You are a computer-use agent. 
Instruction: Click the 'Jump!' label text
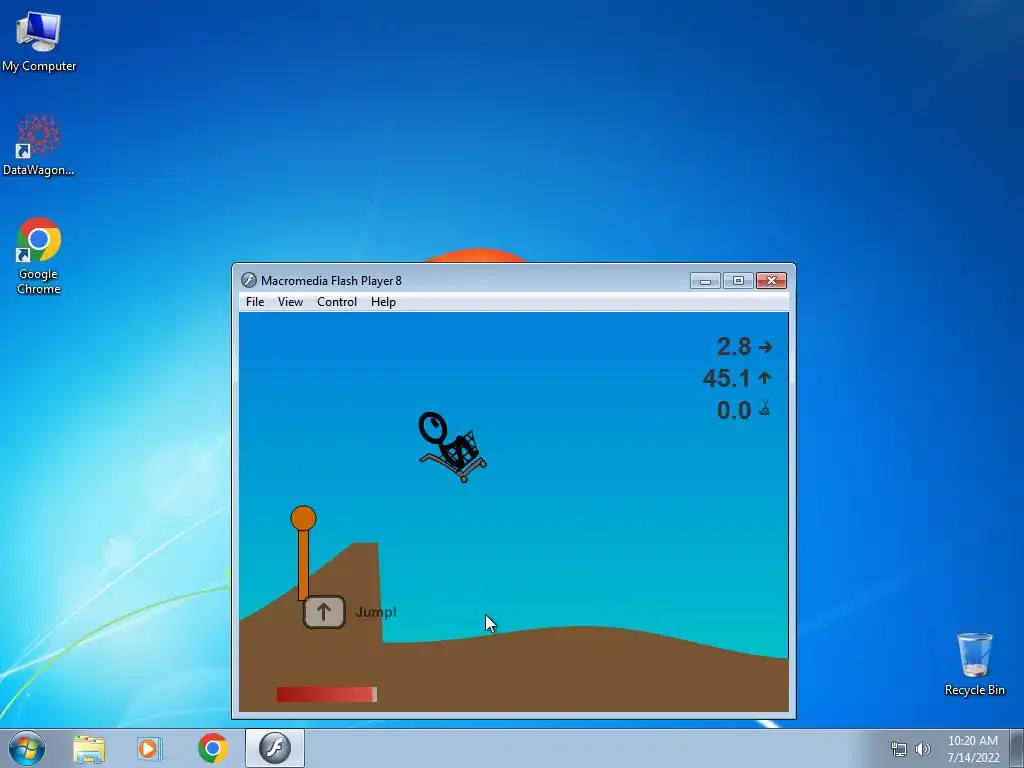[376, 612]
